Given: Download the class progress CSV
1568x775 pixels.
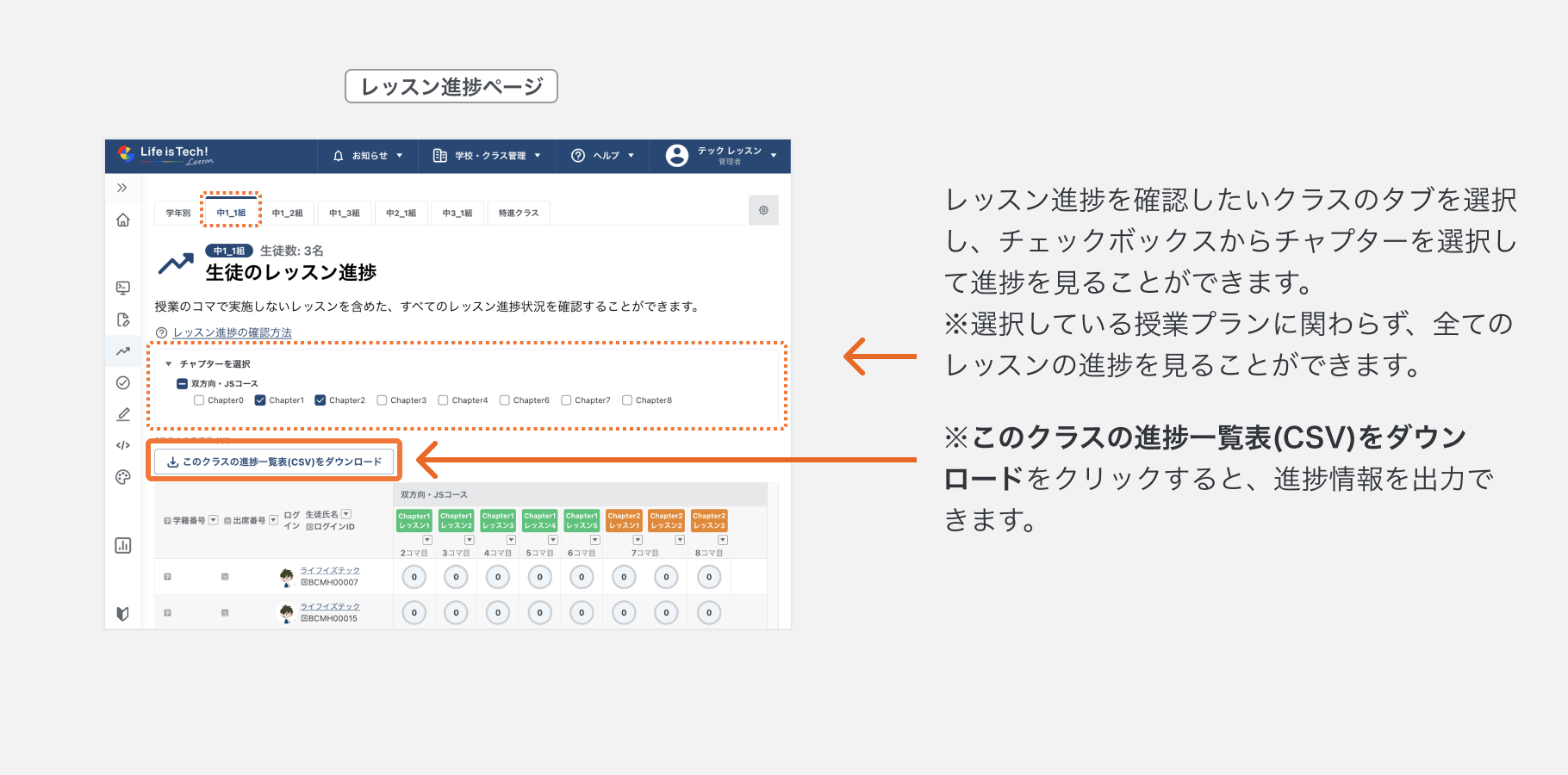Looking at the screenshot, I should coord(275,461).
